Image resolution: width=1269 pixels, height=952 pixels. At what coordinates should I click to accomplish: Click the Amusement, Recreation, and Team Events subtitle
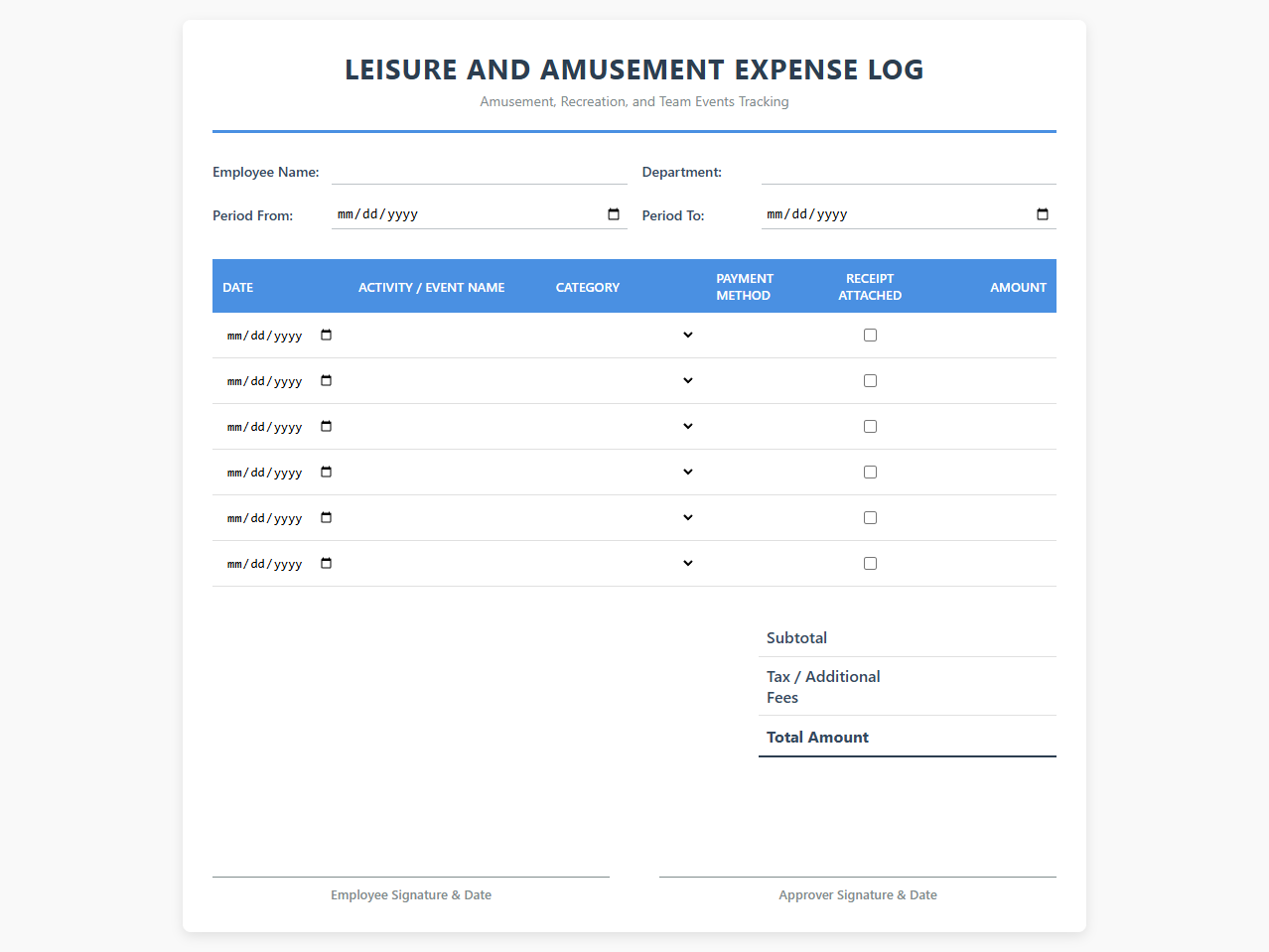point(634,101)
